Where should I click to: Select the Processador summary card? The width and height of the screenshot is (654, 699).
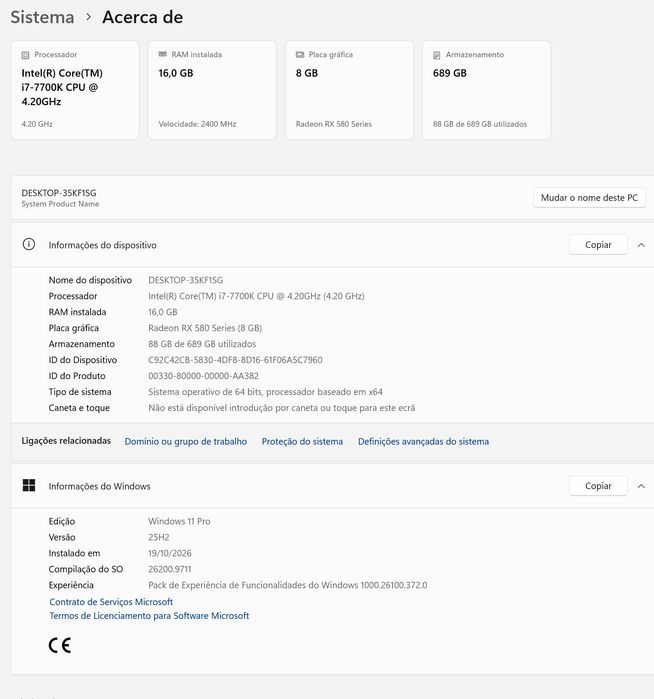[x=75, y=90]
